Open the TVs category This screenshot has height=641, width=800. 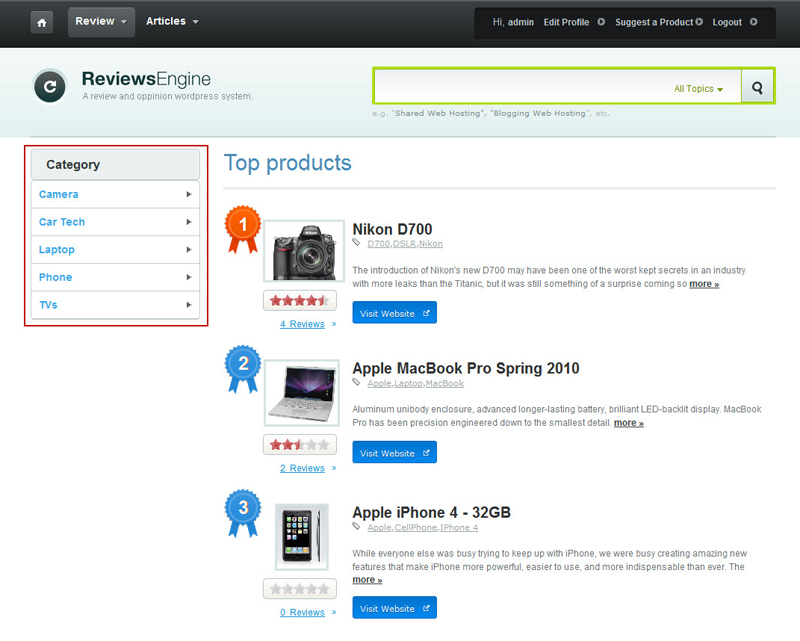48,305
